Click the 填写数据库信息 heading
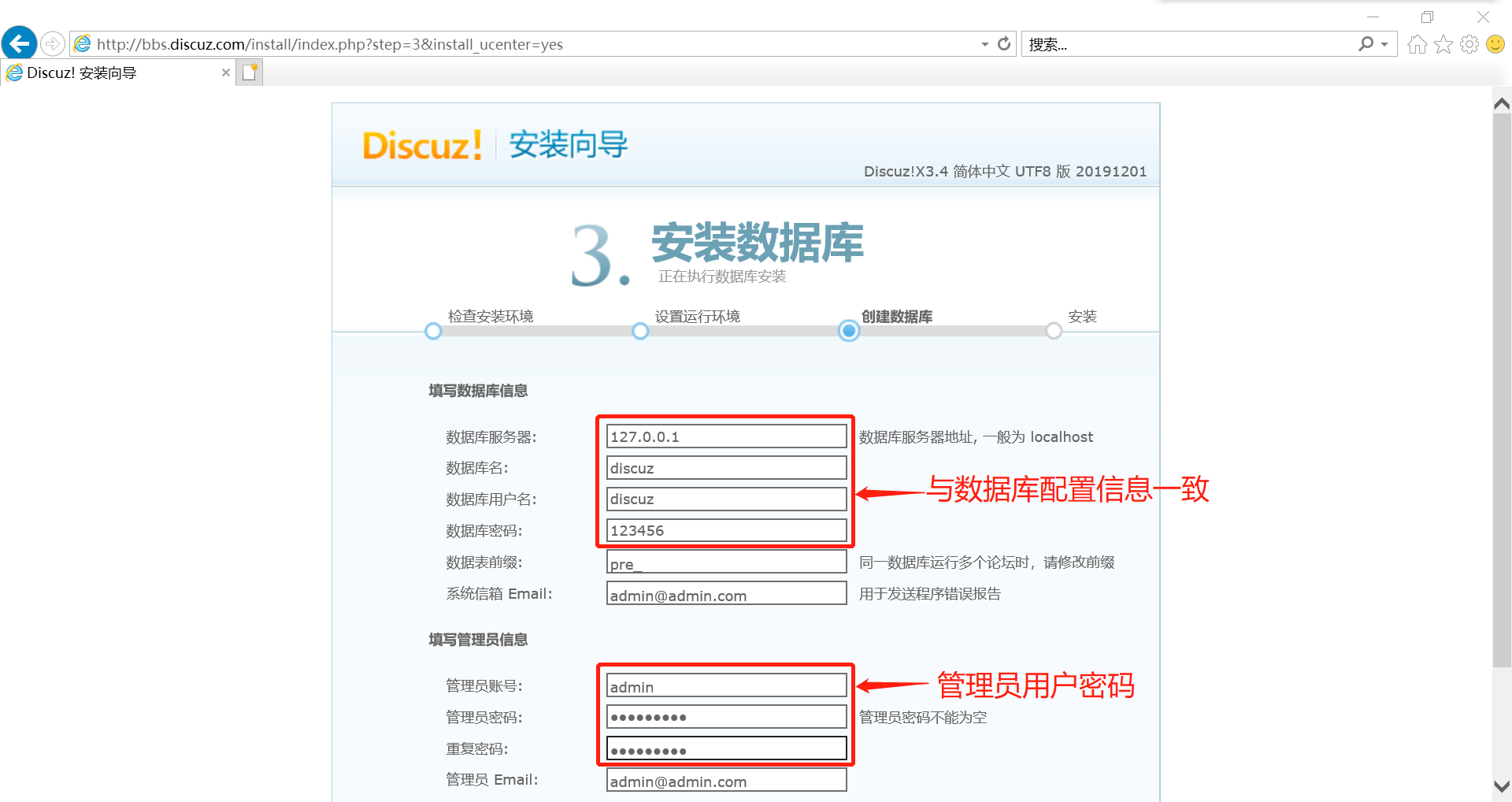 tap(478, 391)
